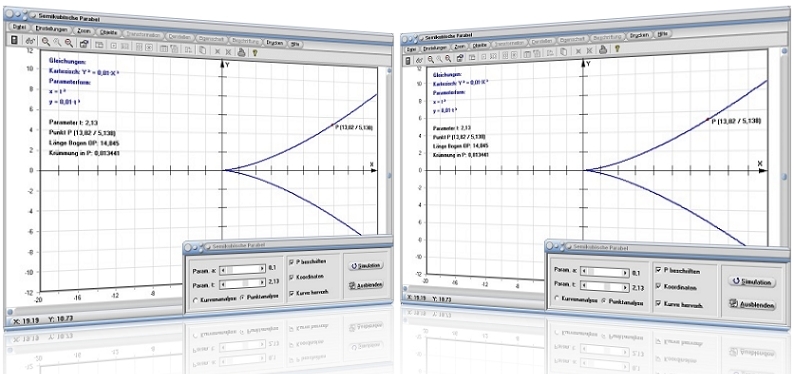This screenshot has width=794, height=374.
Task: Toggle 'P beschriften' checkbox in right panel
Action: [658, 271]
